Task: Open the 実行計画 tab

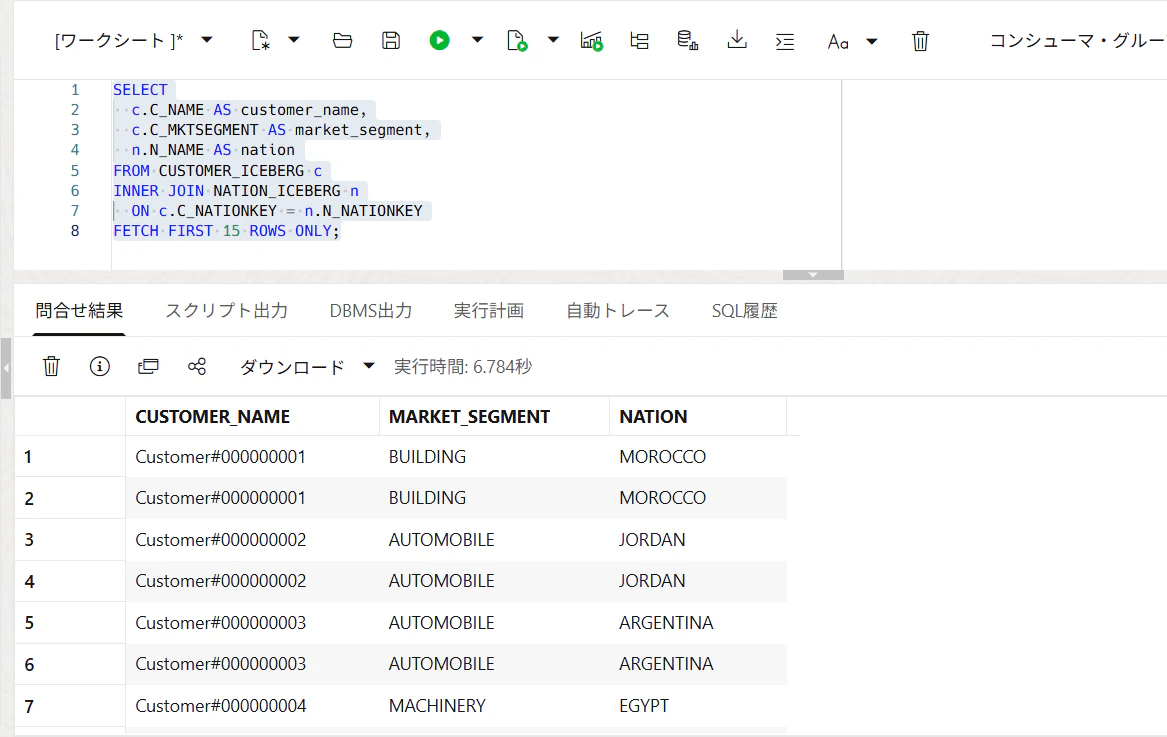Action: 489,310
